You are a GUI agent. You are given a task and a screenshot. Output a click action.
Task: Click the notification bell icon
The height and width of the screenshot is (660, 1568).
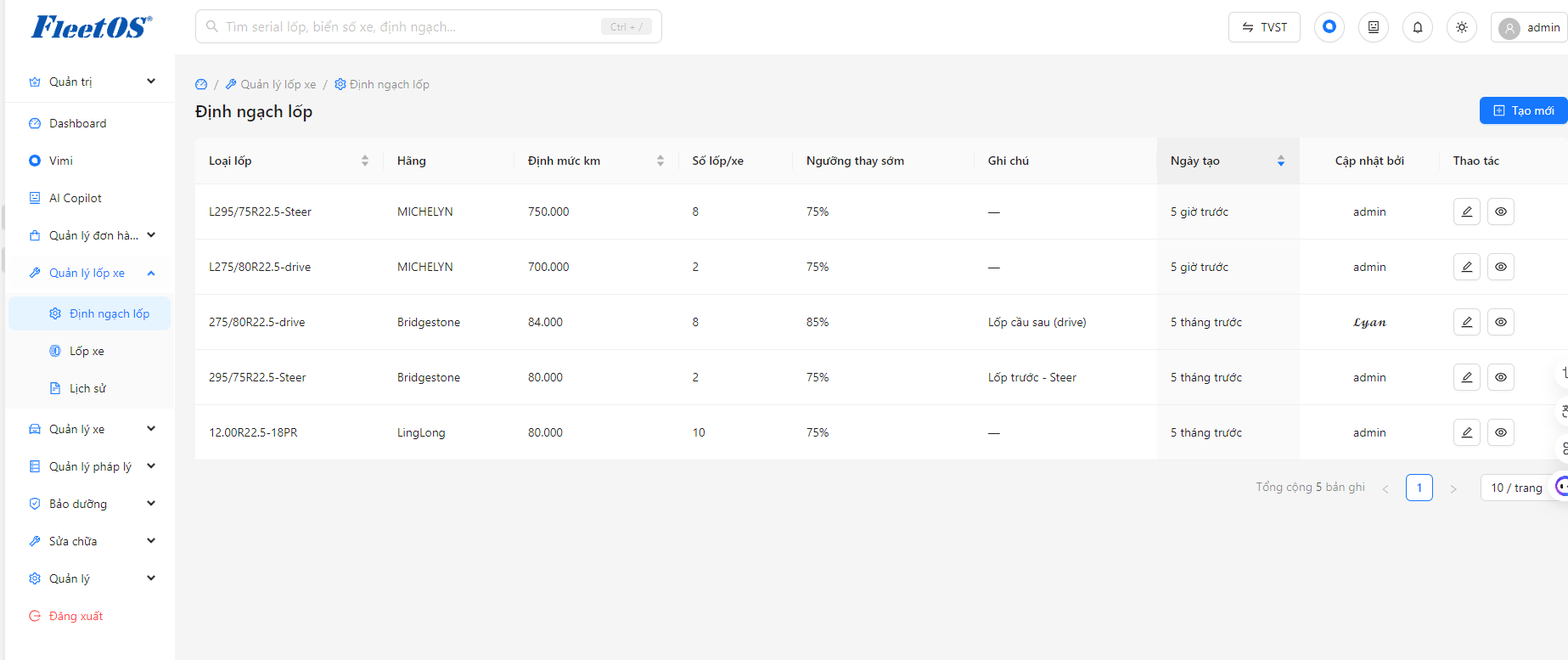point(1418,27)
